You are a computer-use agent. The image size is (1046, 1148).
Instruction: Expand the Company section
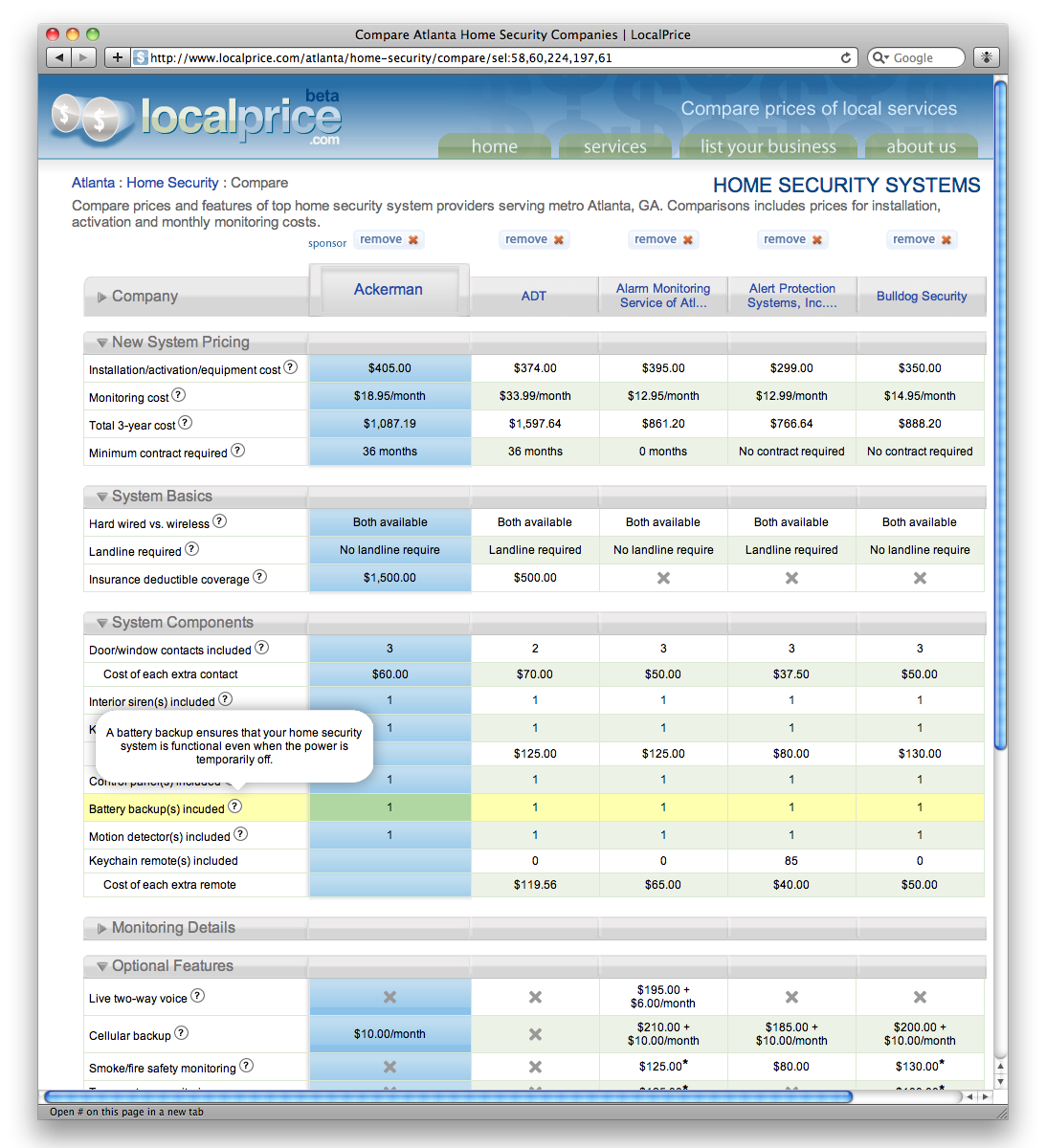[x=102, y=298]
